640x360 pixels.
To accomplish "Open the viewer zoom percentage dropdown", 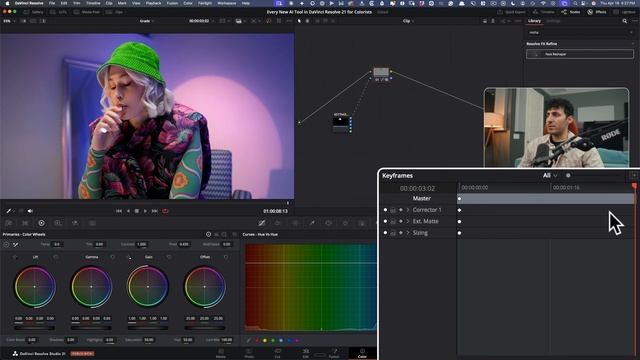I will click(8, 21).
